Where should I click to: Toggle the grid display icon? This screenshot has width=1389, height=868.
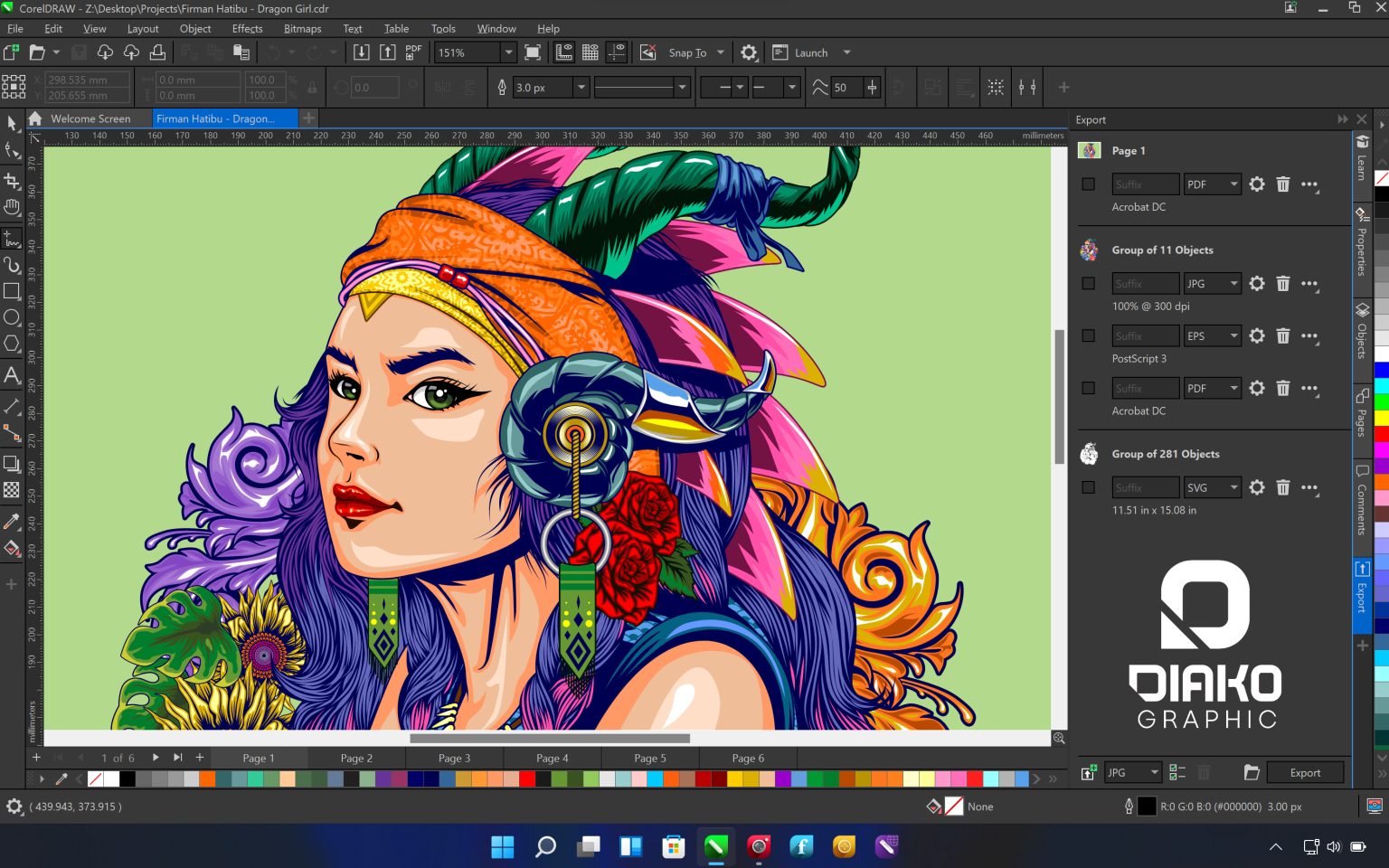coord(591,52)
